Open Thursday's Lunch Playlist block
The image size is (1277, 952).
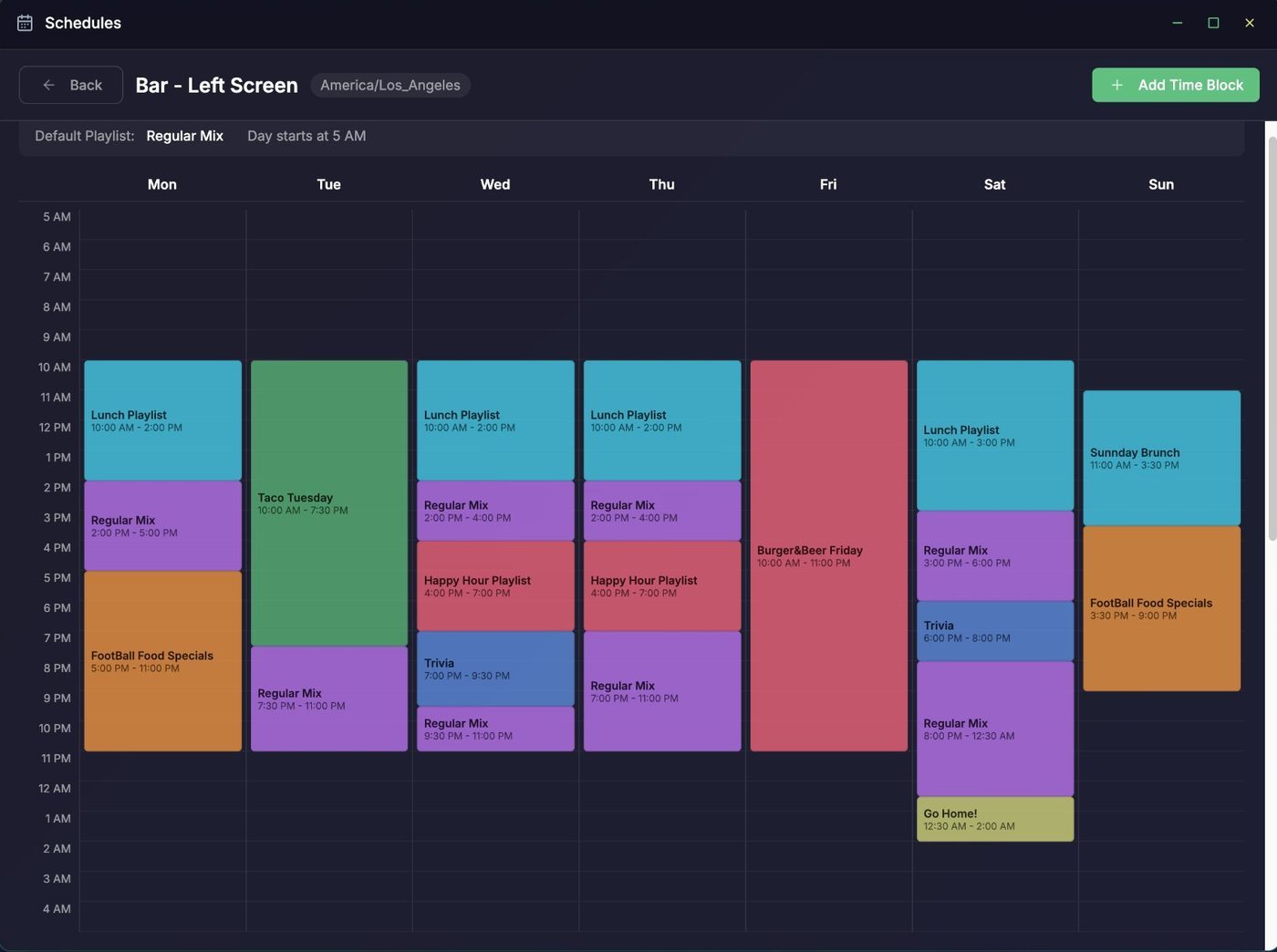coord(662,420)
